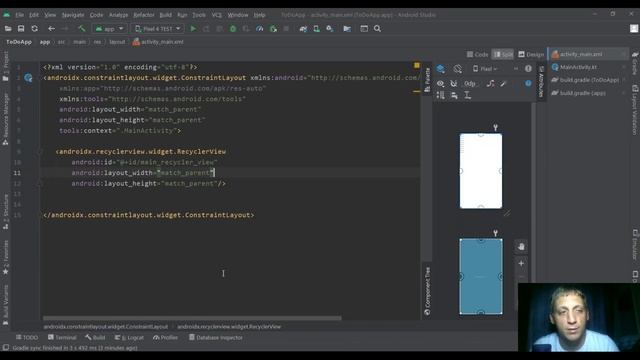Open the Pixel device selector in design toolbar
640x360 pixels.
click(x=485, y=69)
